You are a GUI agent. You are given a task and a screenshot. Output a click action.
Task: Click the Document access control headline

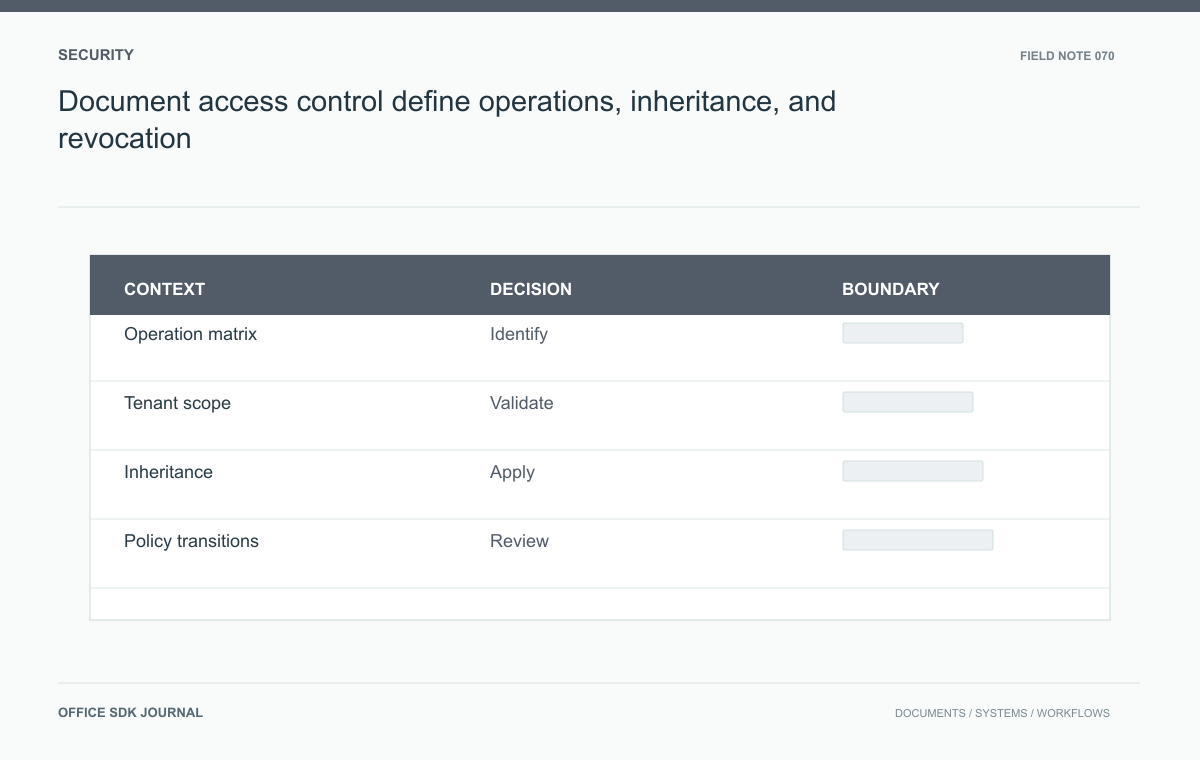(x=447, y=119)
